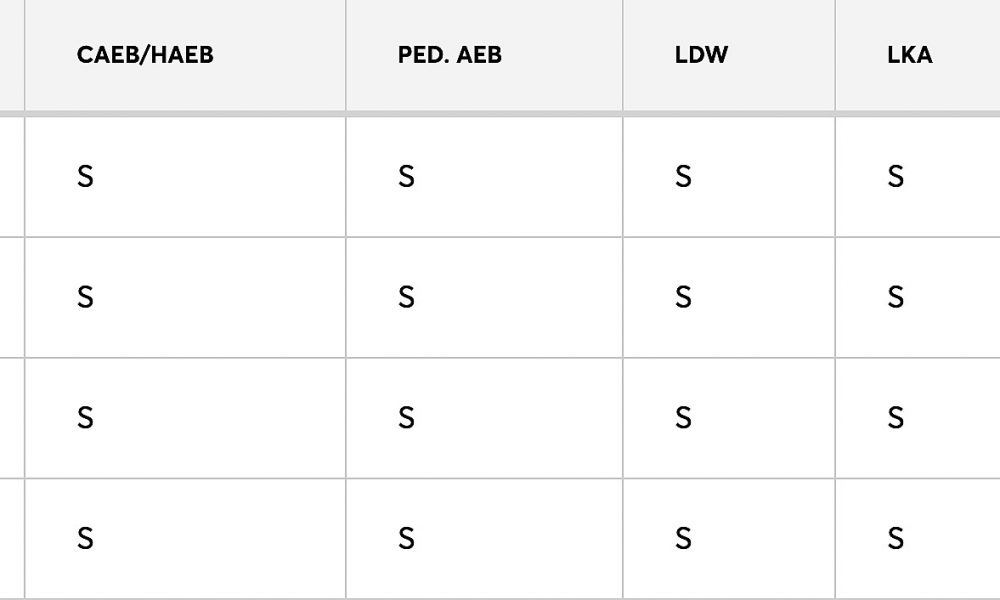Screen dimensions: 1000x600
Task: Select first row LKA S value
Action: coord(895,176)
